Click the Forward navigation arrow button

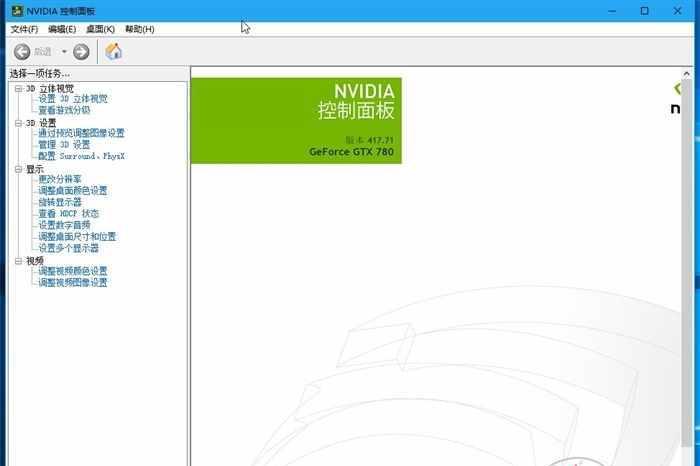tap(81, 52)
